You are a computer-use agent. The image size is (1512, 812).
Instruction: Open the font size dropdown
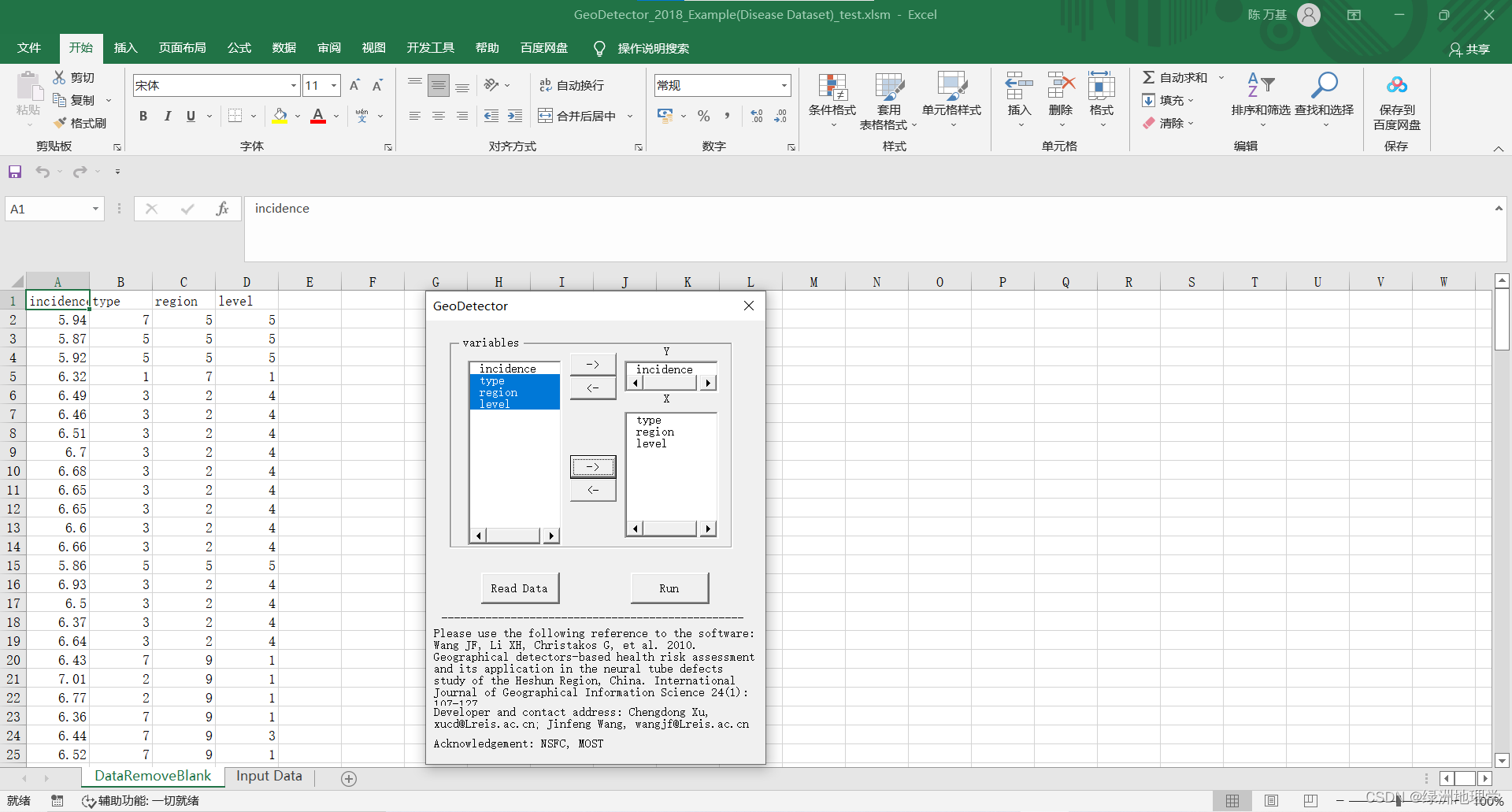tap(335, 85)
